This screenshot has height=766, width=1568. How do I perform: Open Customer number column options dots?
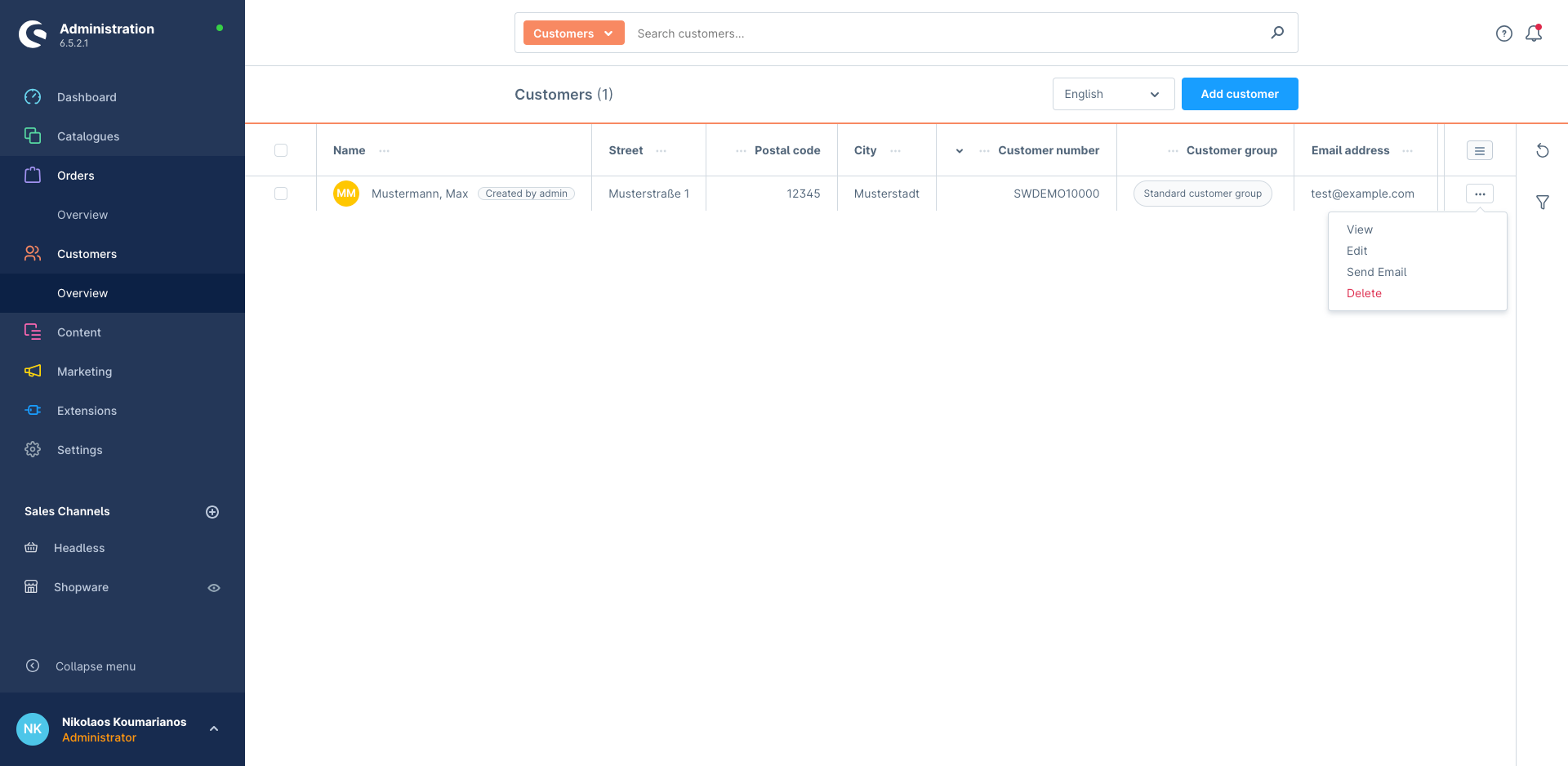tap(985, 151)
